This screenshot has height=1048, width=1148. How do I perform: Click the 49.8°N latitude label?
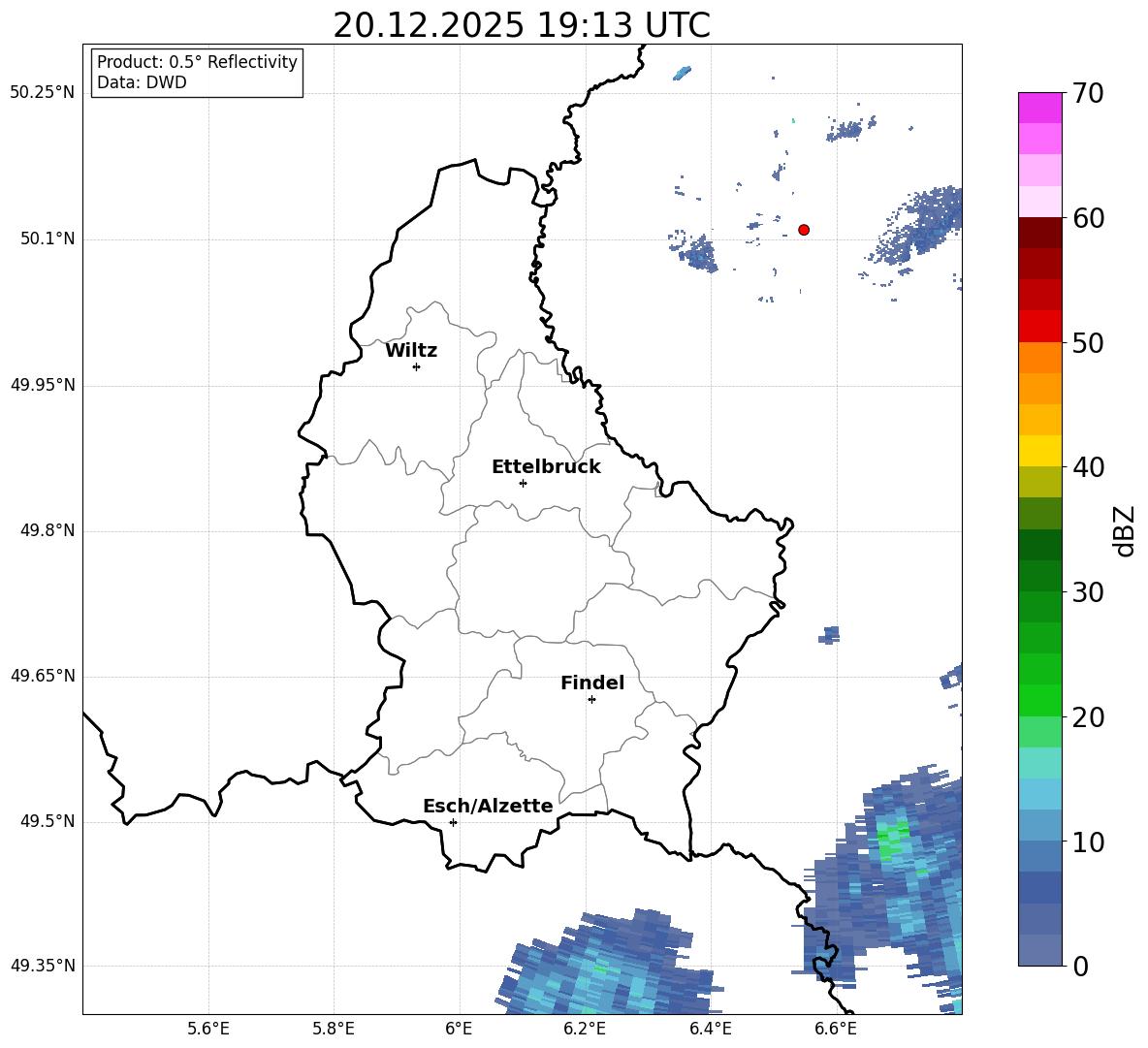(x=48, y=530)
